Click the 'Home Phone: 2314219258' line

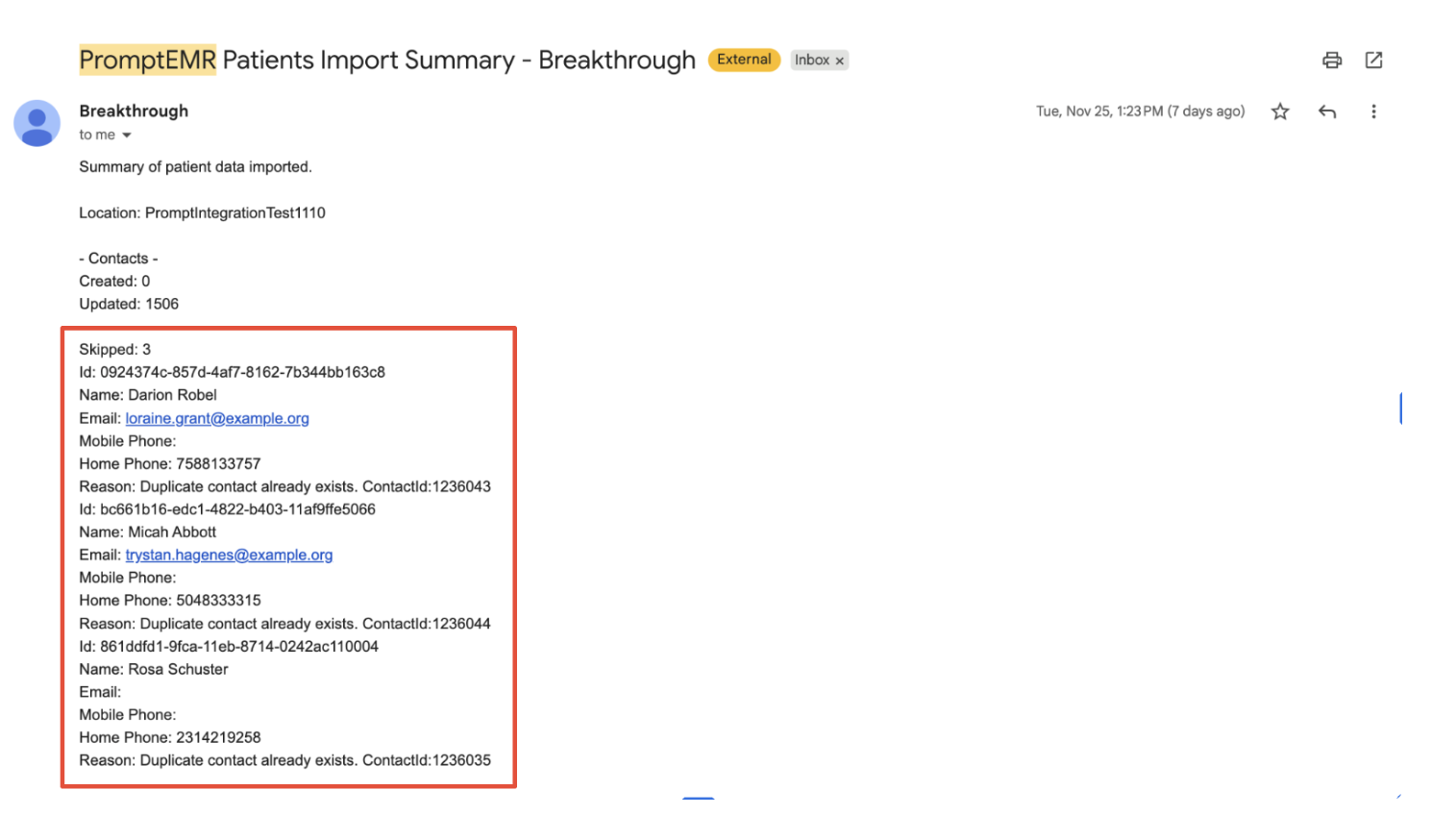click(170, 738)
